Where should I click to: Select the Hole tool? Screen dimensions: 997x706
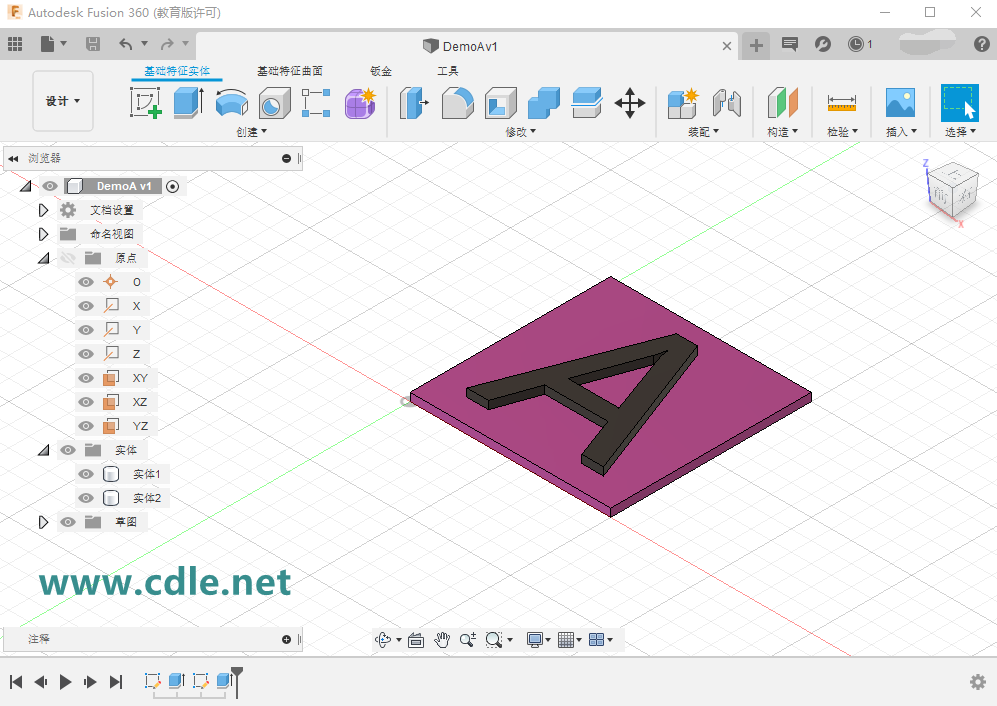click(275, 103)
